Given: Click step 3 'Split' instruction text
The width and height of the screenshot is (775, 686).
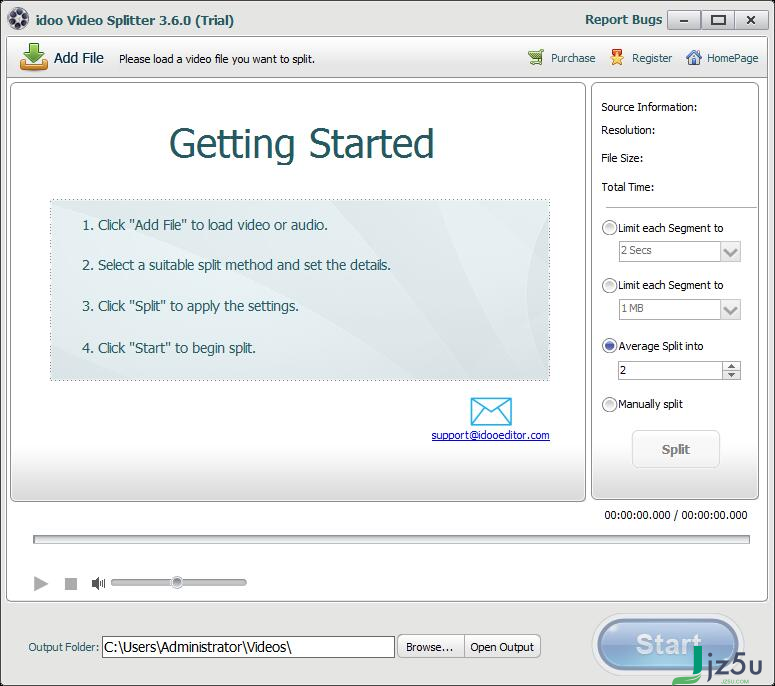Looking at the screenshot, I should point(190,306).
